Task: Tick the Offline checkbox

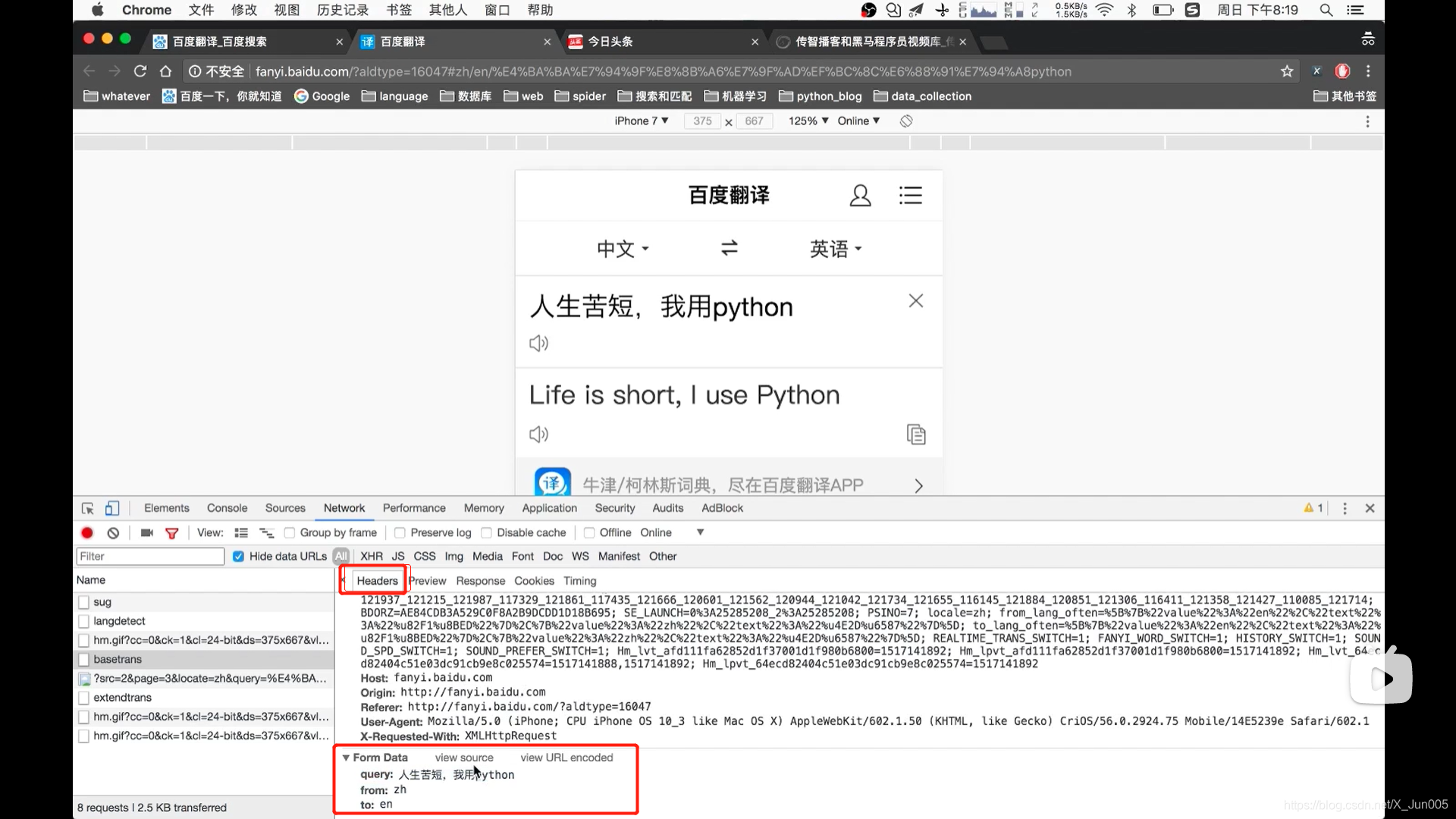Action: tap(589, 533)
